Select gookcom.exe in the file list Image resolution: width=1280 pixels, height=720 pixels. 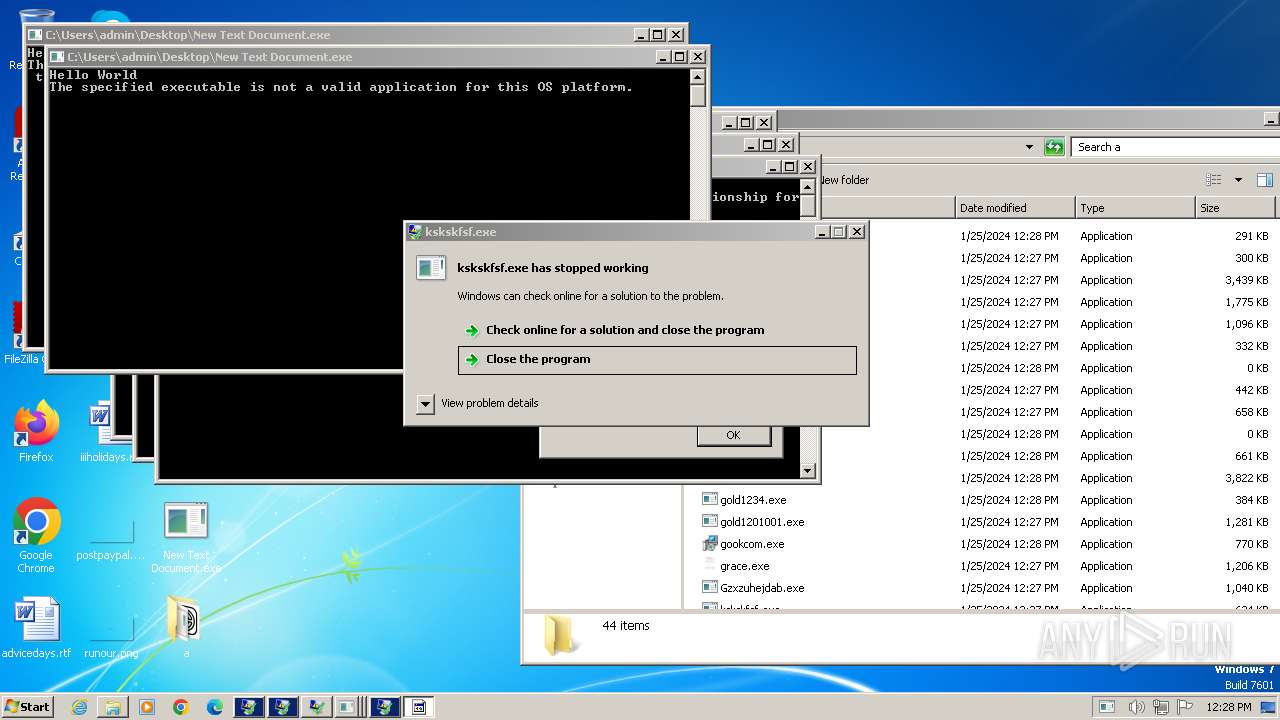[x=752, y=544]
